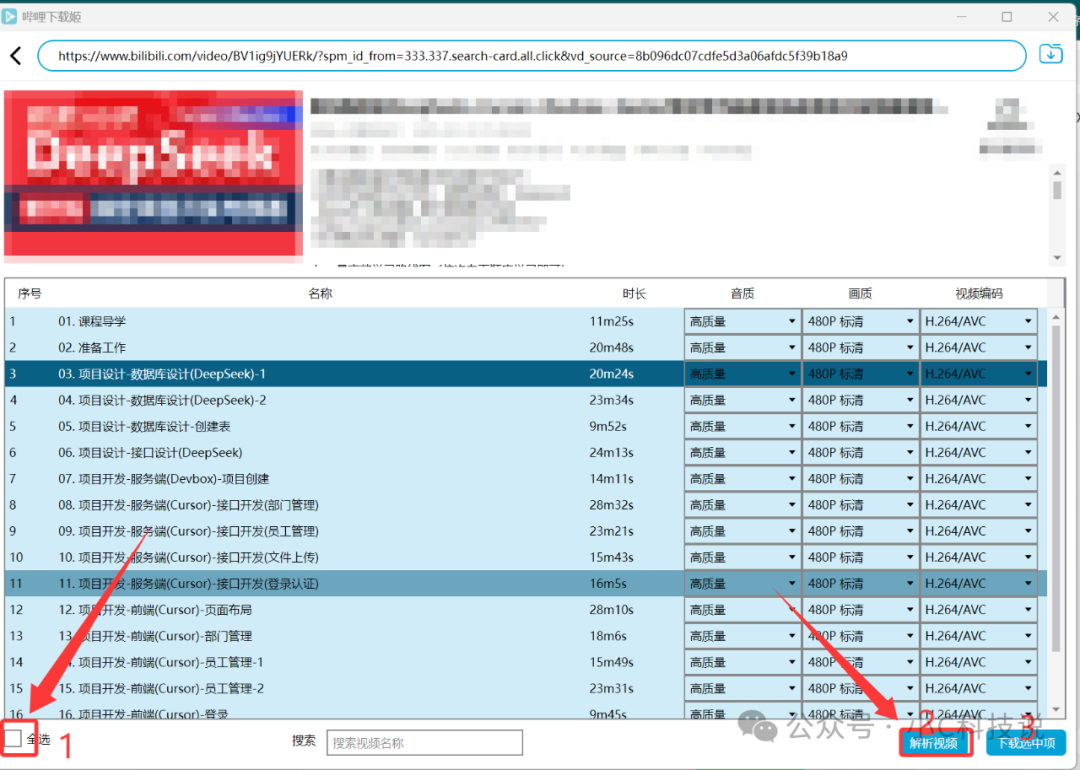Image resolution: width=1080 pixels, height=770 pixels.
Task: Click the 28m32s duration cell
Action: click(x=611, y=504)
